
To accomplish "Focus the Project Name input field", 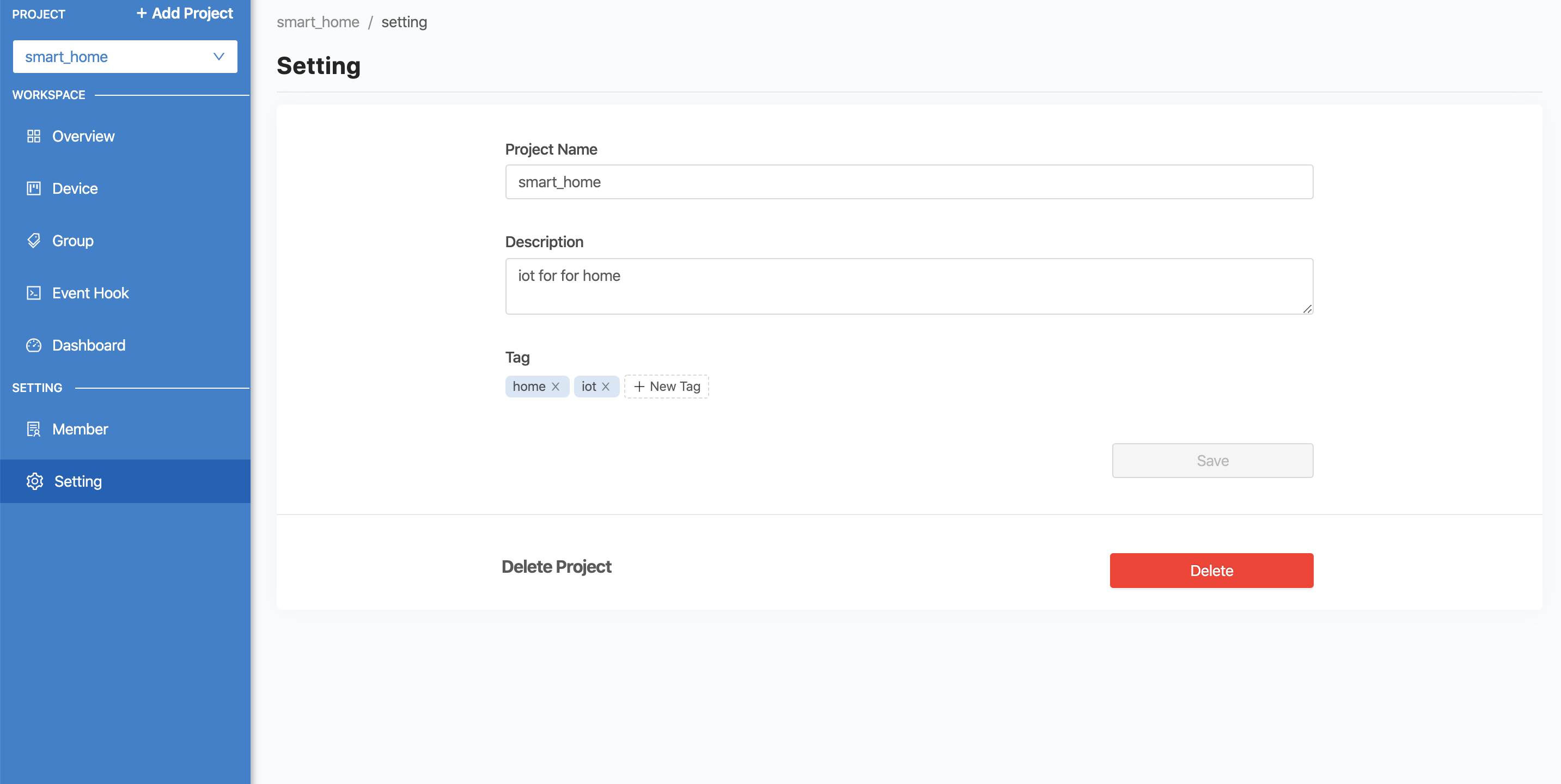I will coord(909,182).
